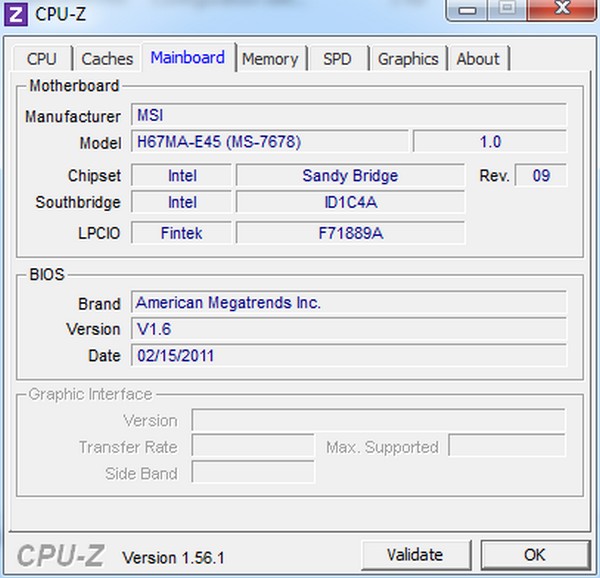Screen dimensions: 600x578
Task: Open the SPD tab
Action: pos(337,59)
